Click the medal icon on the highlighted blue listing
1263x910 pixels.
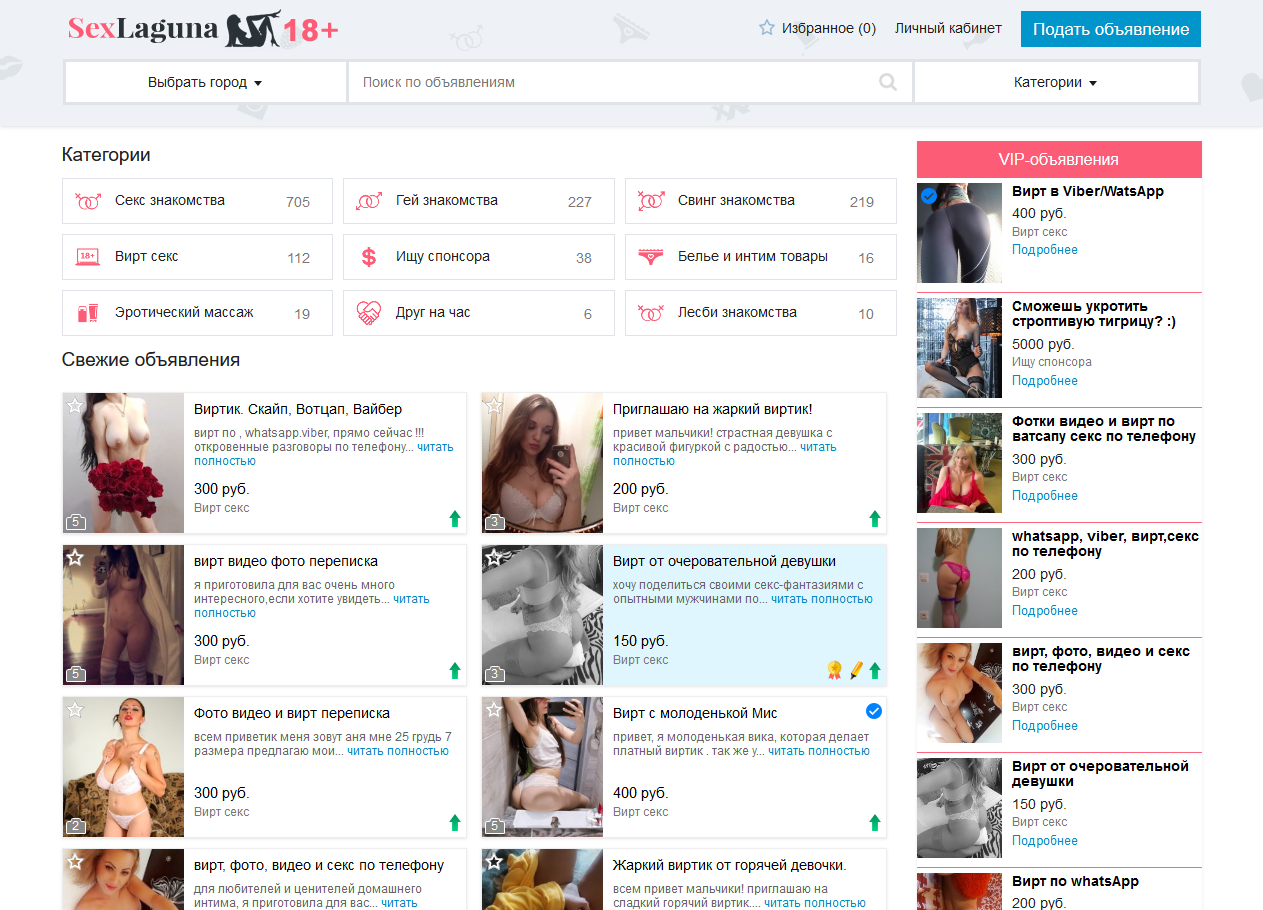[x=834, y=670]
